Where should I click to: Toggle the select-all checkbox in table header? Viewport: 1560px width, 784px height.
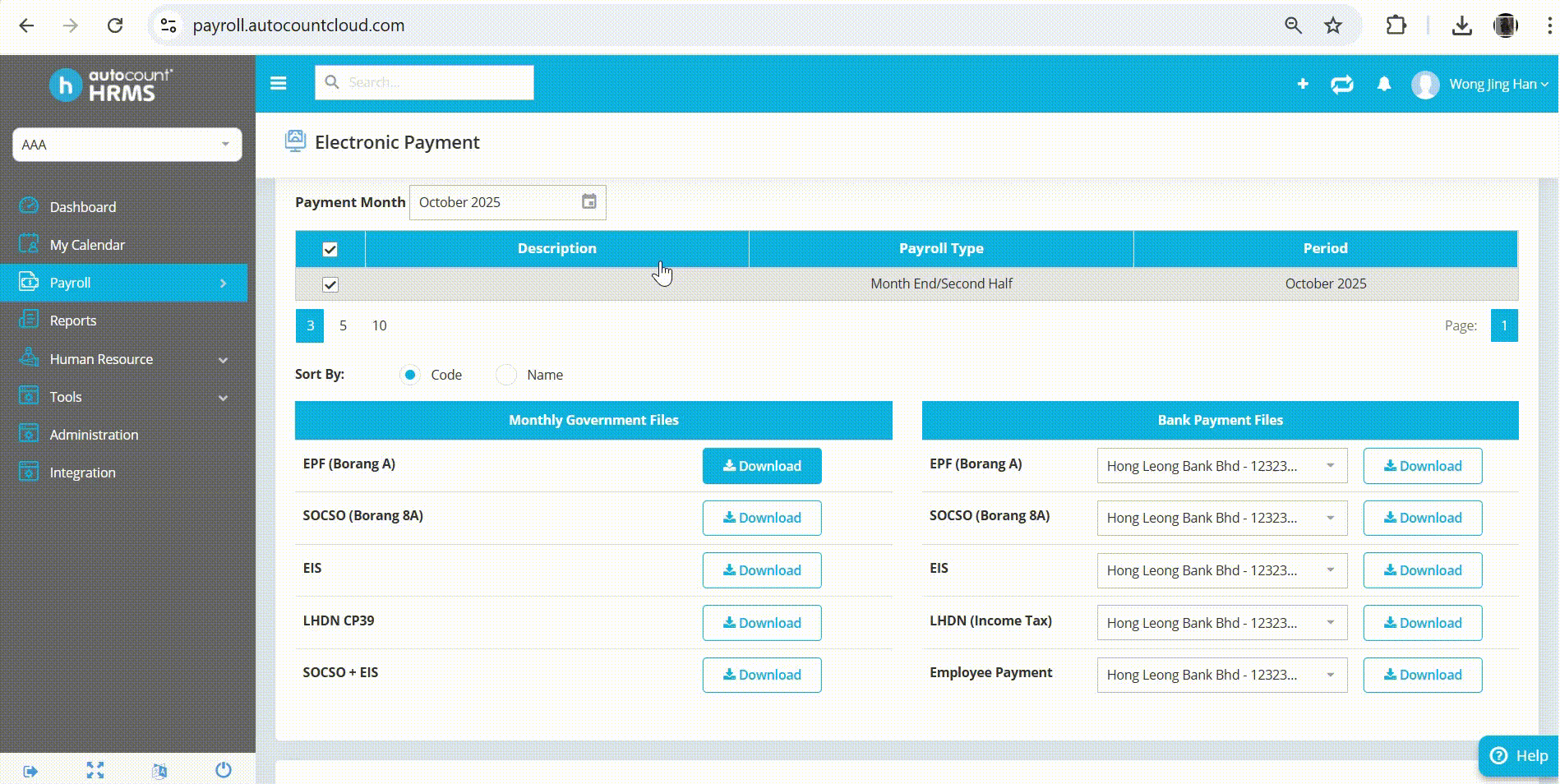pos(330,249)
